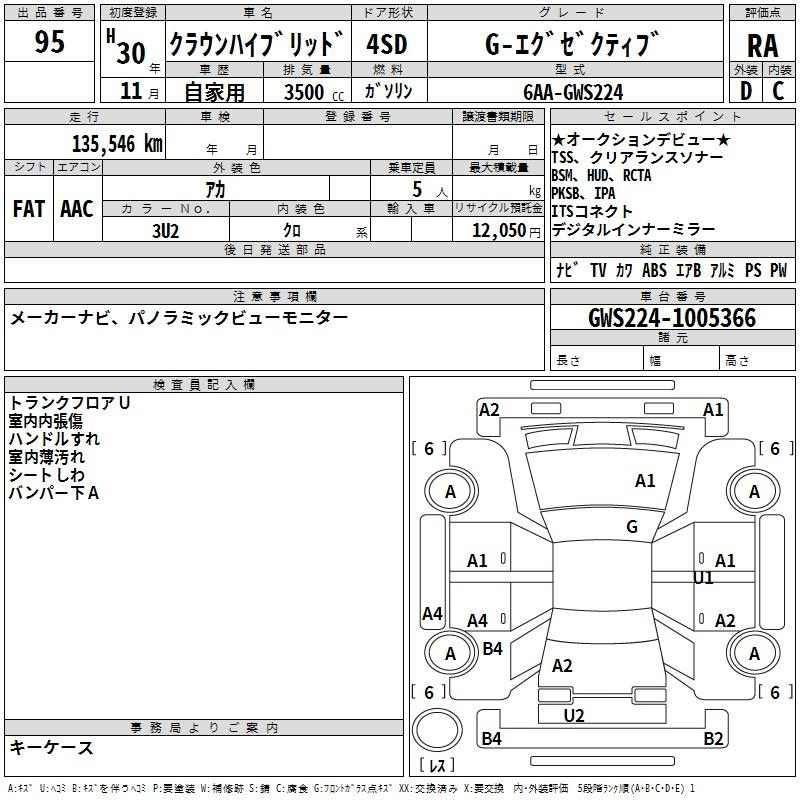Viewport: 800px width, 800px height.
Task: Click chassis number GWS224-1005366
Action: [671, 318]
